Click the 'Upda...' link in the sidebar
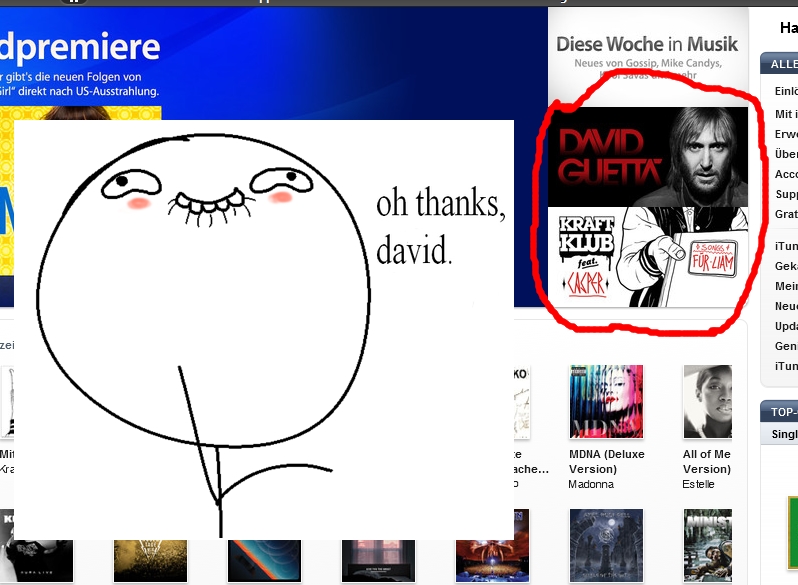The image size is (798, 585). coord(786,326)
